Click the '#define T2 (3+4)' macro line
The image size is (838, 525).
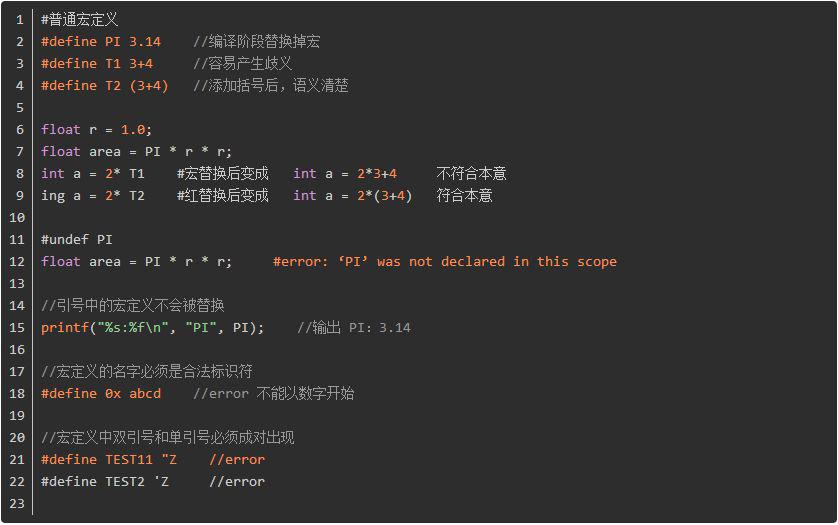pos(105,86)
